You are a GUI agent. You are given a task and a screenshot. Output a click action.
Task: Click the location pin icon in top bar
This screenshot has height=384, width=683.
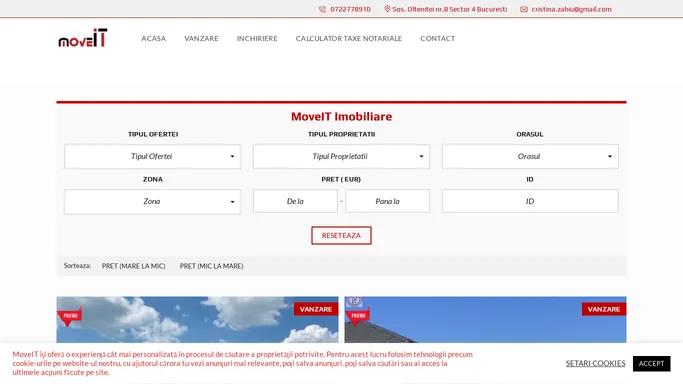pos(387,9)
